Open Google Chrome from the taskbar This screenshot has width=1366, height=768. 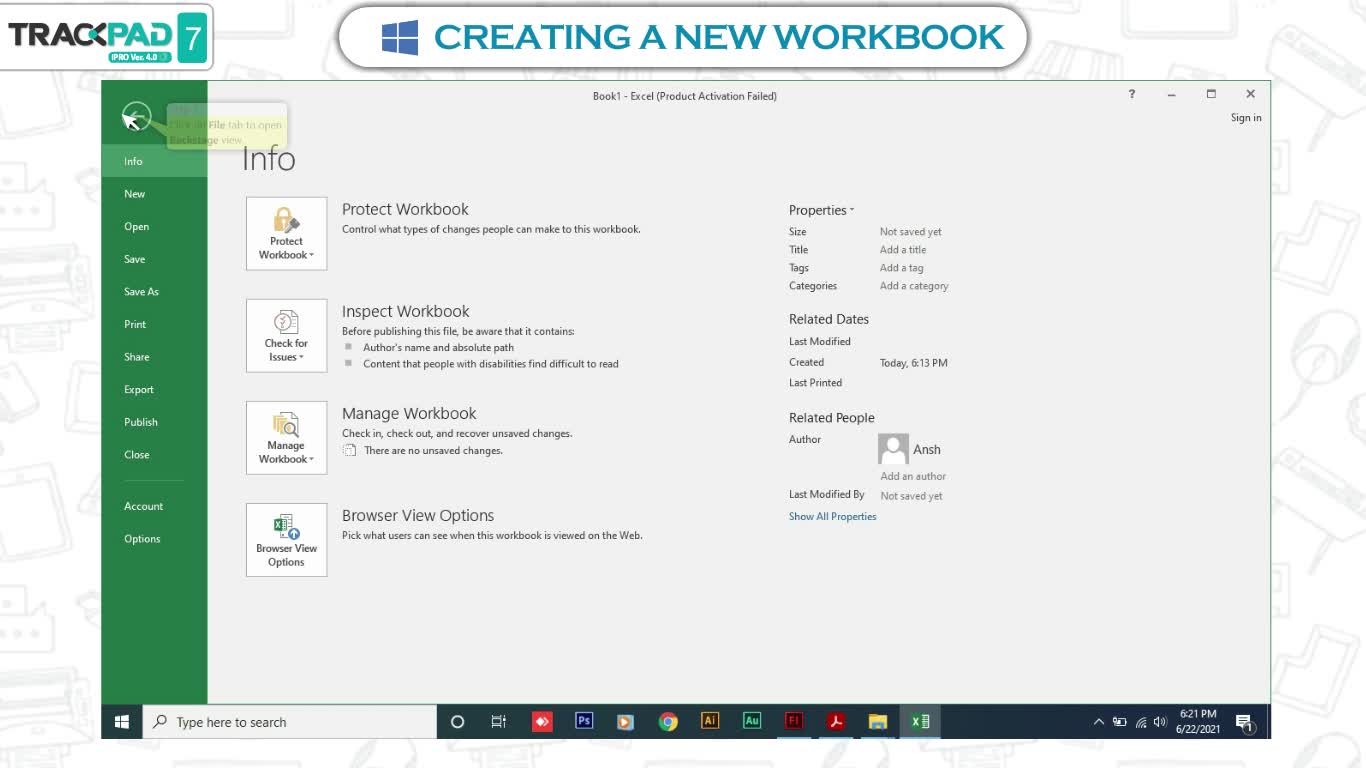pos(668,721)
